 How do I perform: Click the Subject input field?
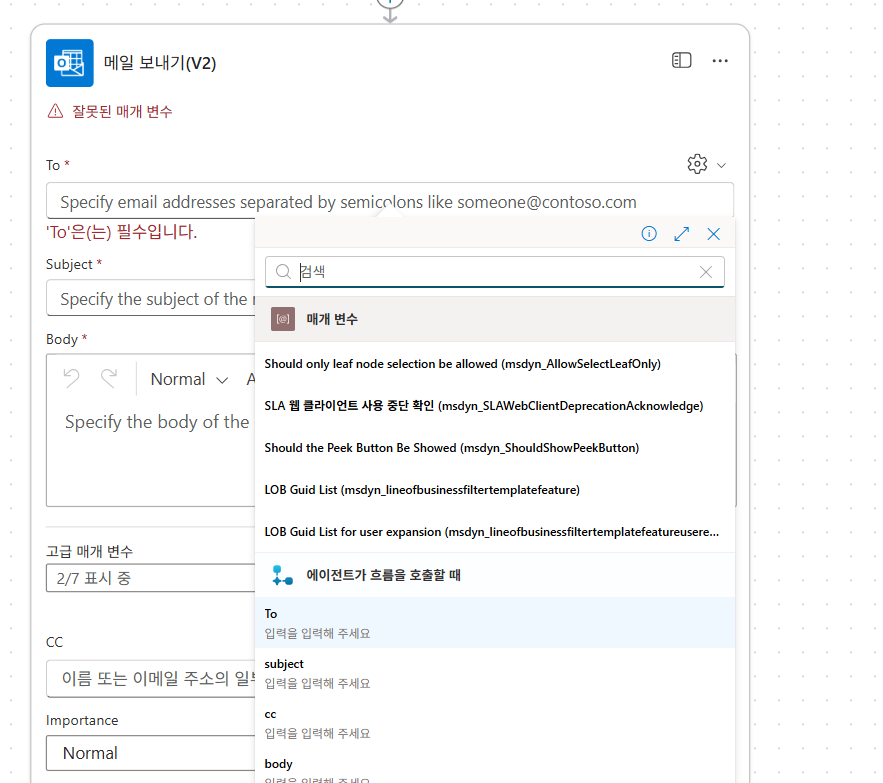151,298
